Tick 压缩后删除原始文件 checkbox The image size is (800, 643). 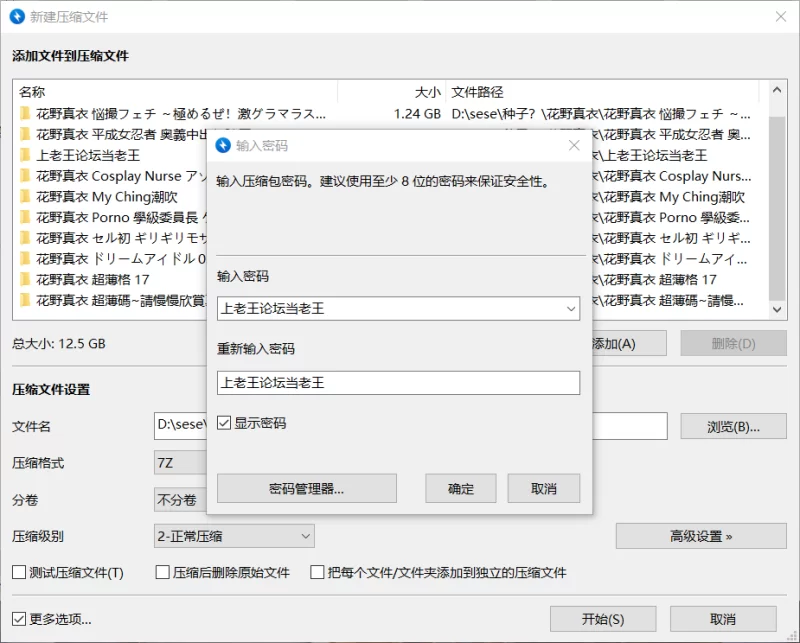[x=163, y=573]
